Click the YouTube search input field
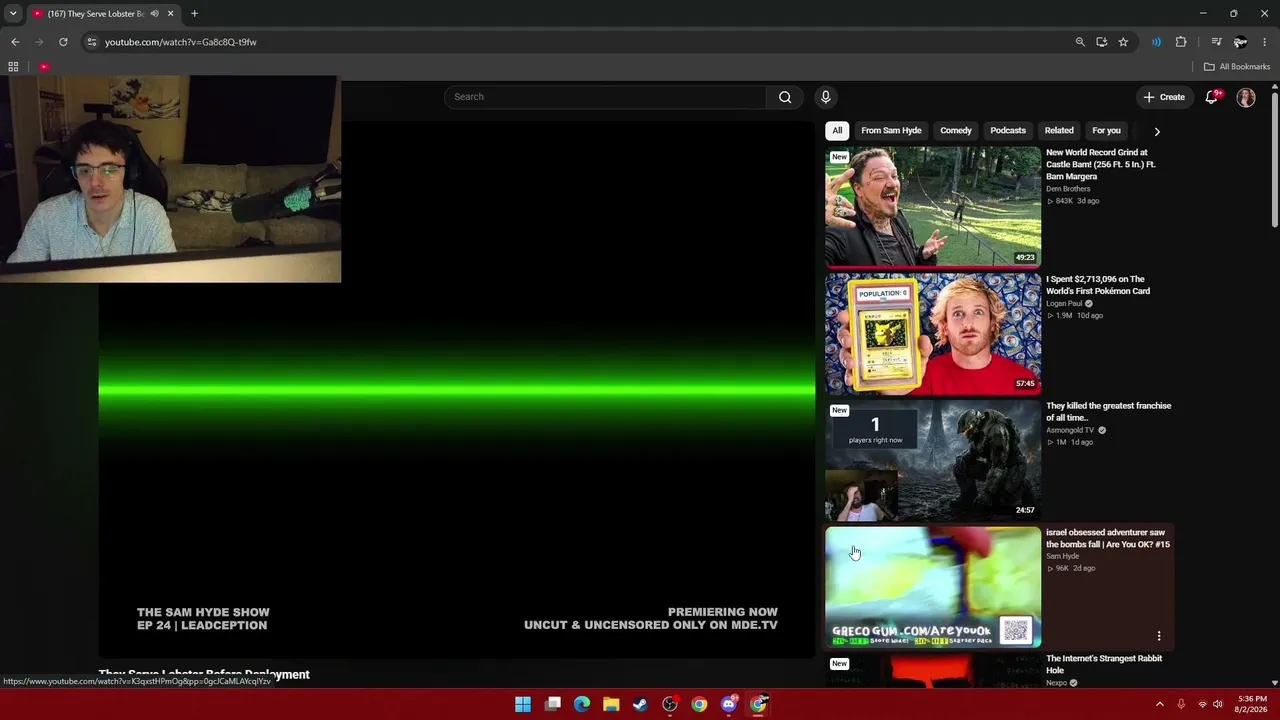 click(605, 97)
